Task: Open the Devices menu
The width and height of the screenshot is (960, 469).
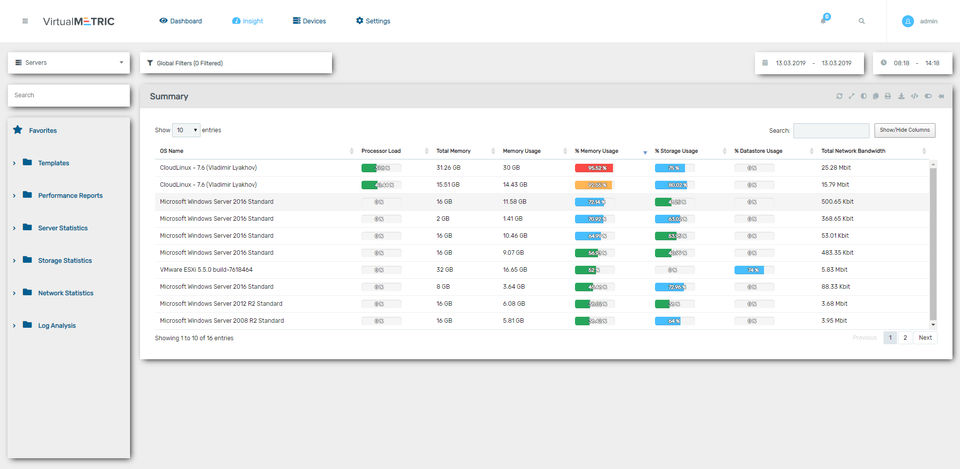Action: coord(309,21)
